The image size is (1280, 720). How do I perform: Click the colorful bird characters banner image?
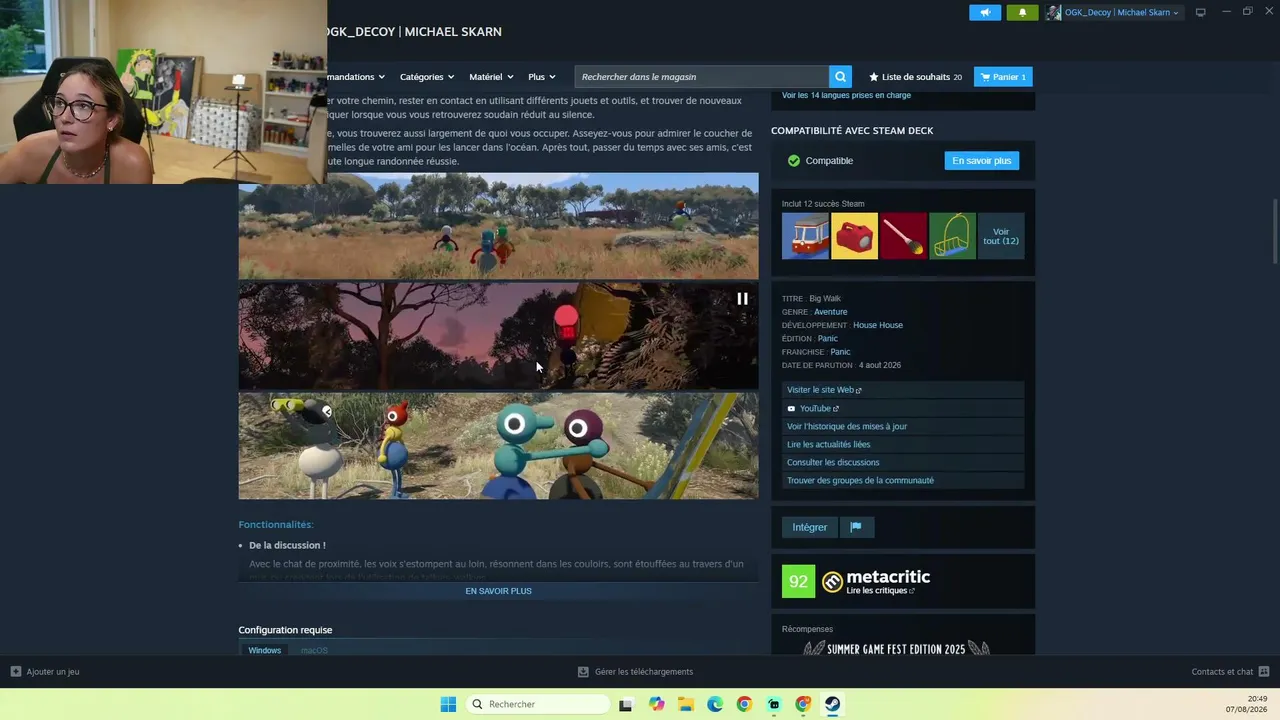click(x=498, y=446)
